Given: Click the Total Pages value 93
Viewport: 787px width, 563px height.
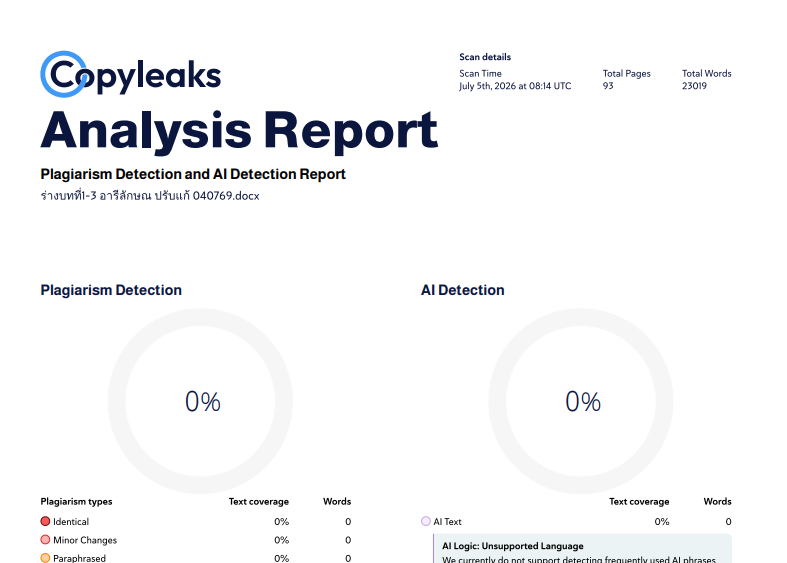Looking at the screenshot, I should [608, 86].
